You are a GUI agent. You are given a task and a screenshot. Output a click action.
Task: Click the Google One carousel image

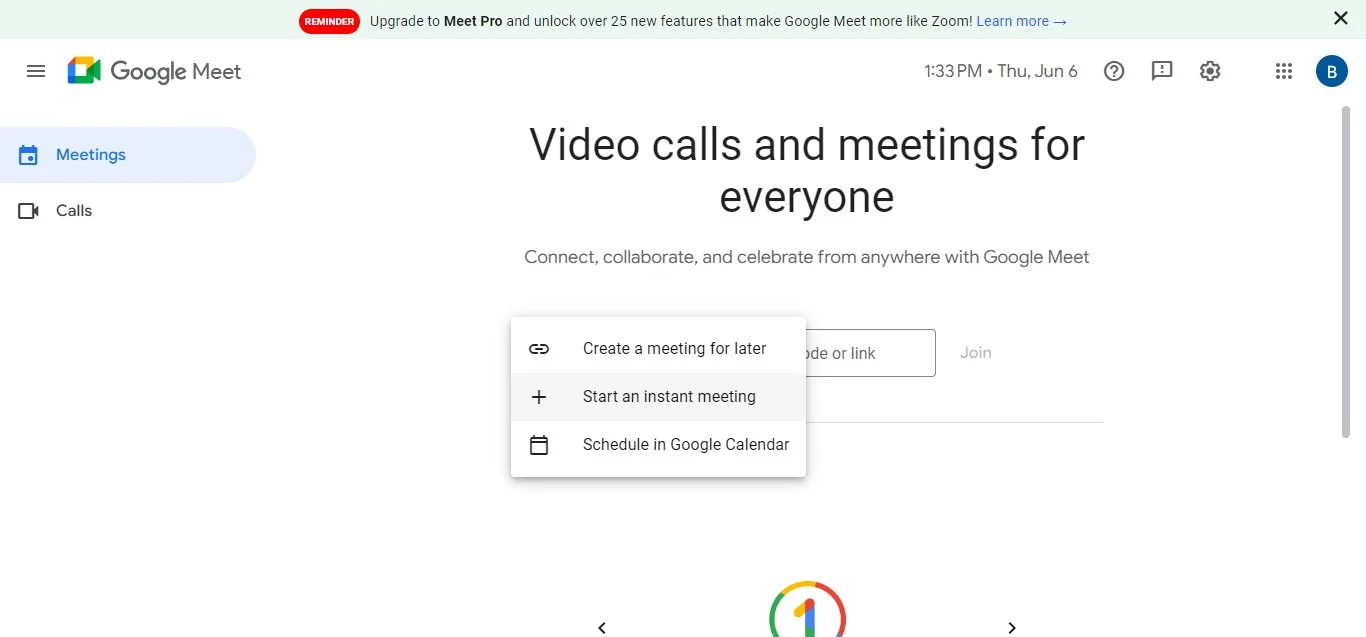point(808,608)
